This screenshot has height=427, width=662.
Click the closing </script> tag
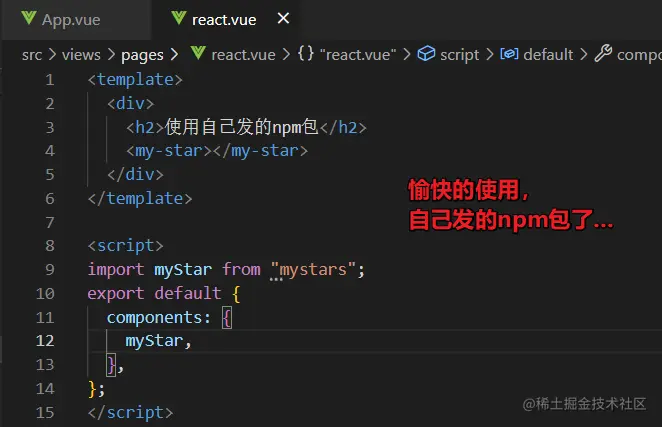pyautogui.click(x=130, y=413)
